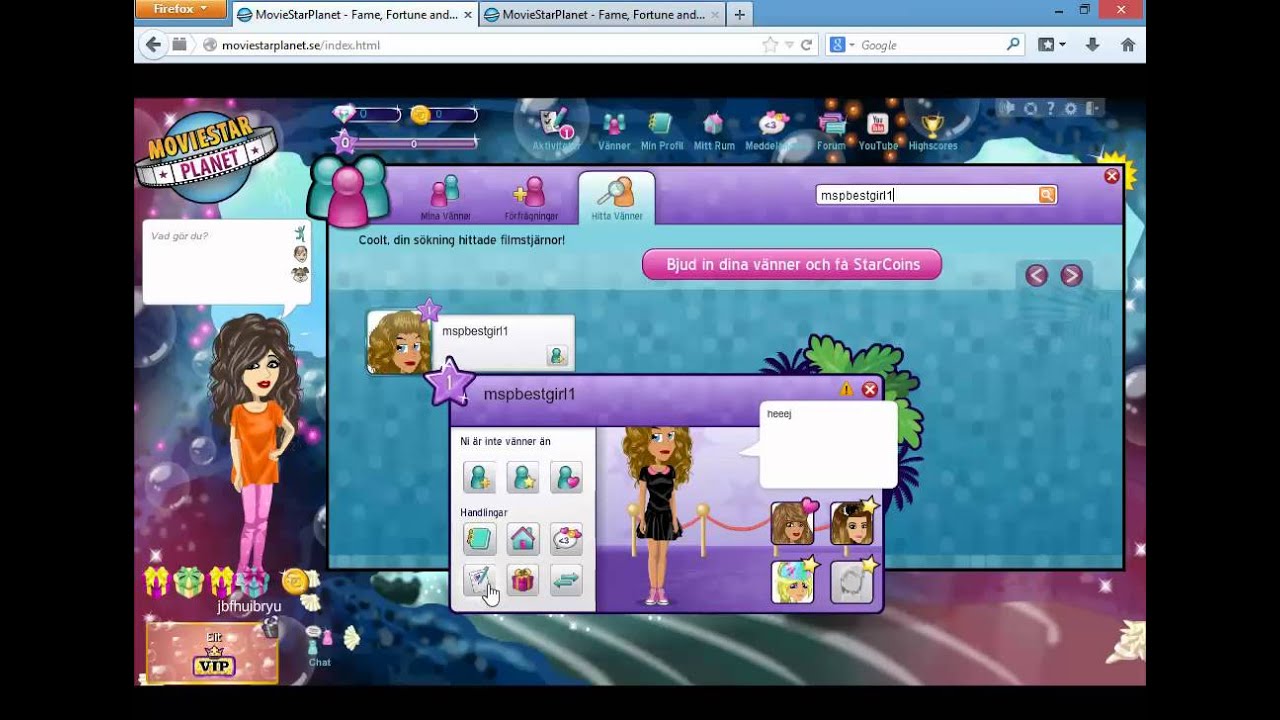Click the add best friend star button
The width and height of the screenshot is (1280, 720).
tap(523, 477)
